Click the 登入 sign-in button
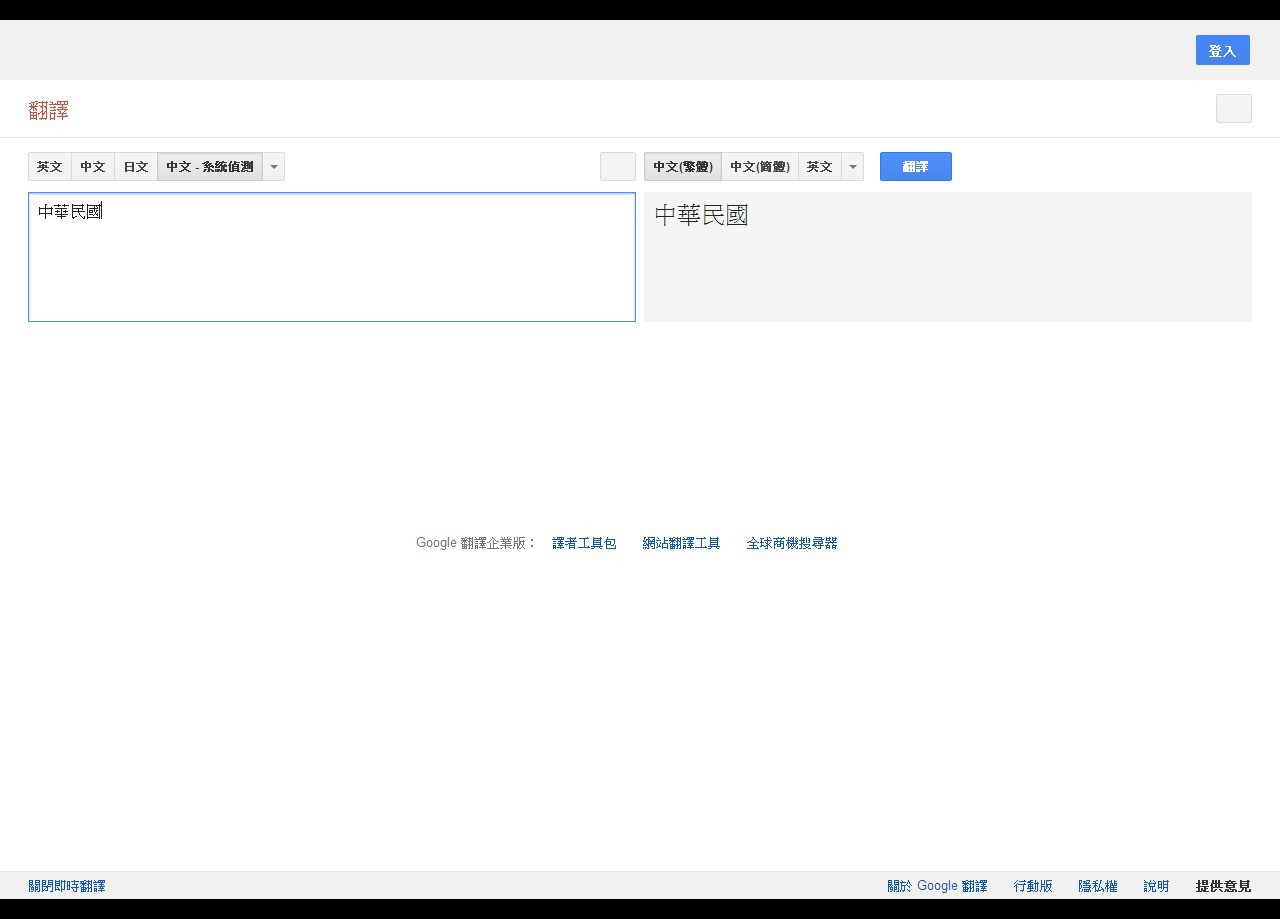The image size is (1280, 919). pos(1222,51)
